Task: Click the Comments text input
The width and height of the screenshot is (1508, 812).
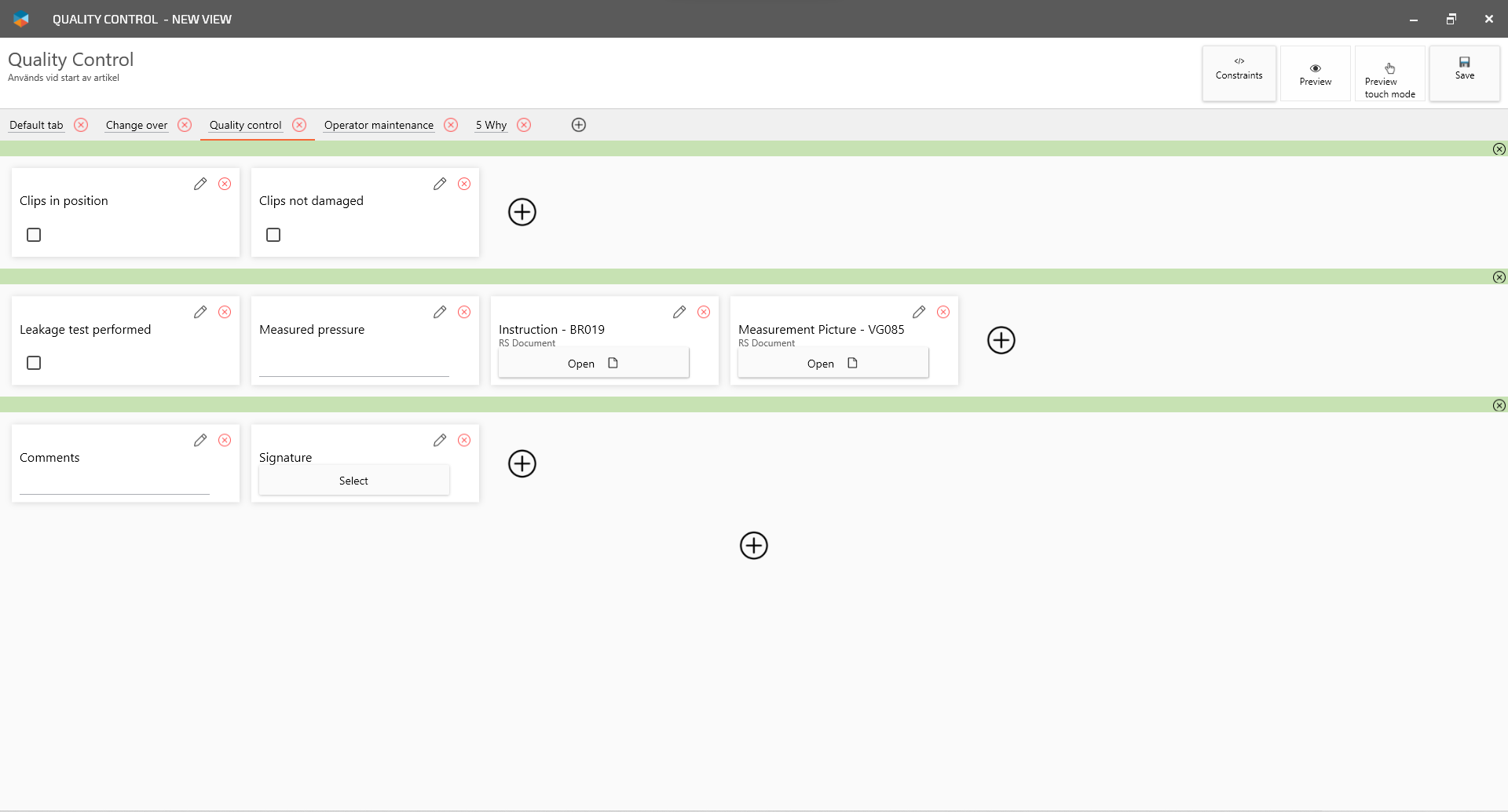Action: coord(115,484)
